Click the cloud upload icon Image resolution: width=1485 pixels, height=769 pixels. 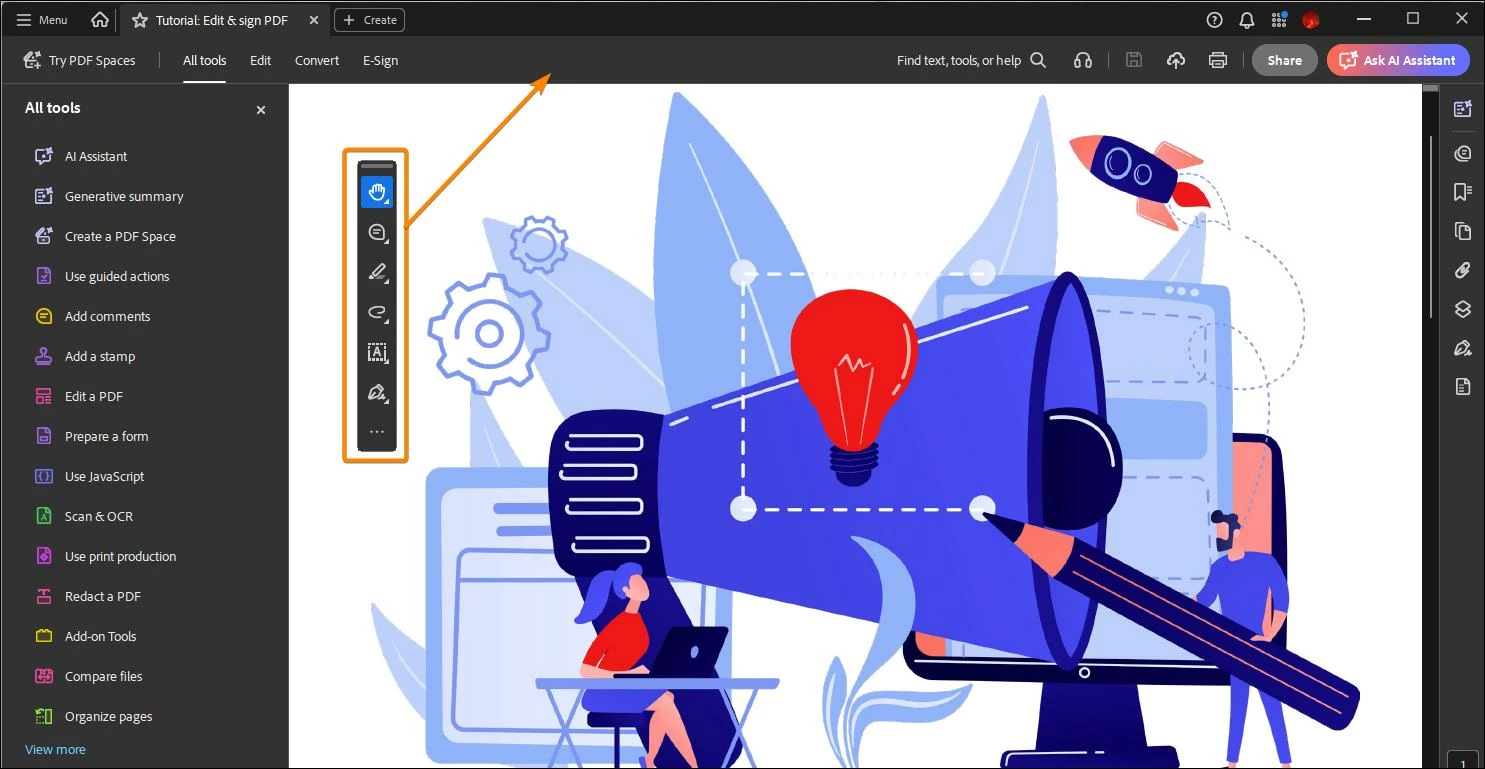pyautogui.click(x=1176, y=60)
